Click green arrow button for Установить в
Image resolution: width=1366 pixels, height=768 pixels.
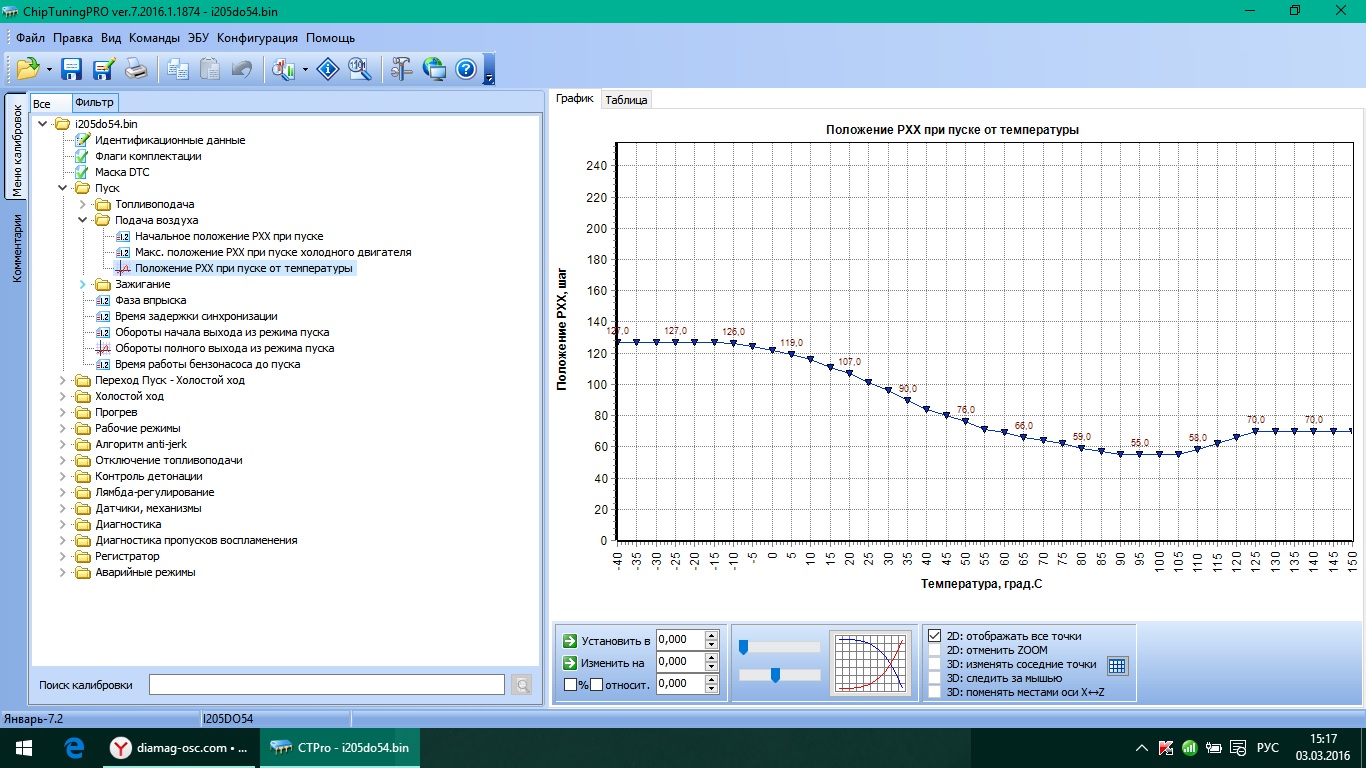point(570,640)
